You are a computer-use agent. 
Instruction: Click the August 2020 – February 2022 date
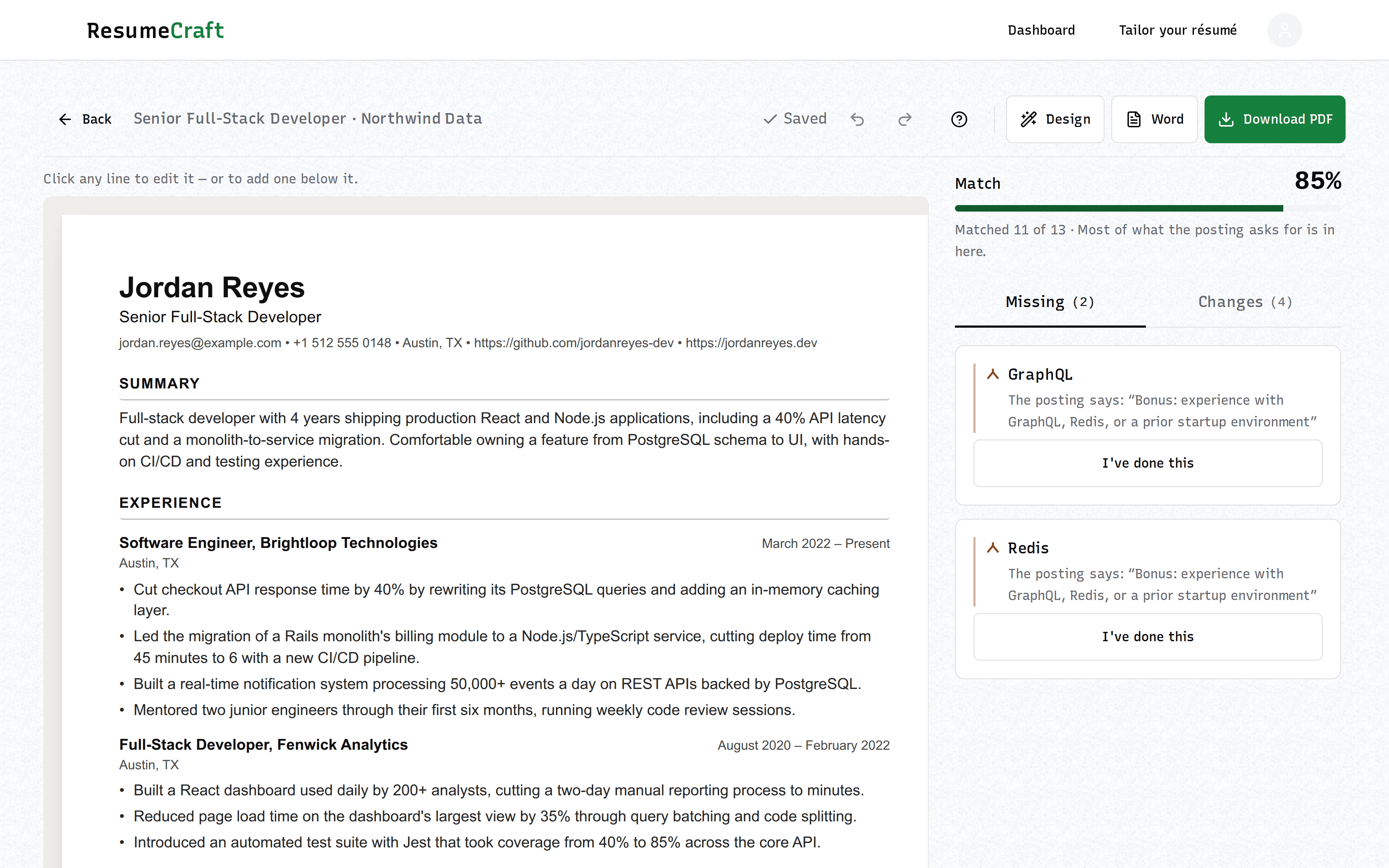[x=803, y=745]
